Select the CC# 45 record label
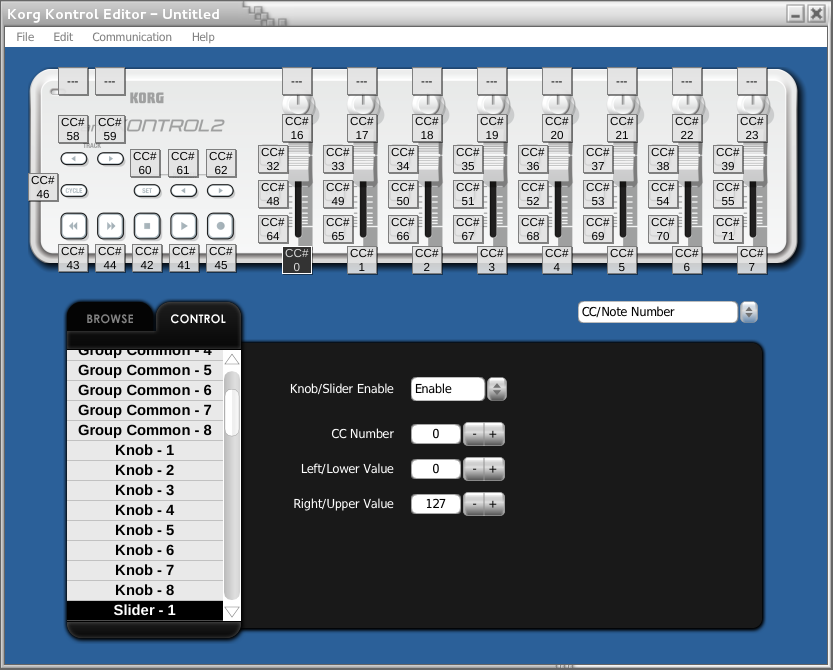The height and width of the screenshot is (670, 833). tap(220, 258)
